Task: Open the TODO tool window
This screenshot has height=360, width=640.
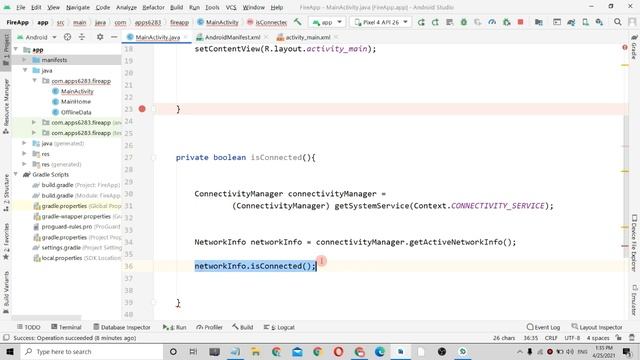Action: pos(29,327)
